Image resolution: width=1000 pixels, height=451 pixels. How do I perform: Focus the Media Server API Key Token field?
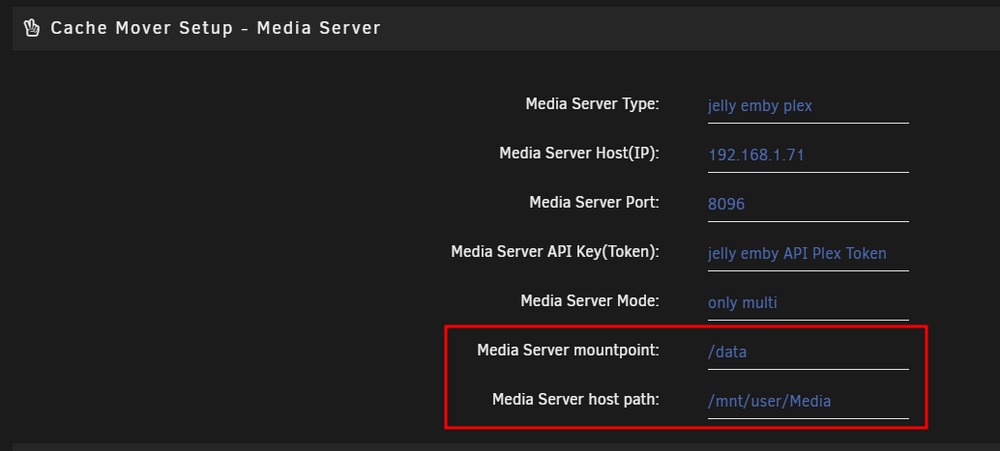point(808,254)
